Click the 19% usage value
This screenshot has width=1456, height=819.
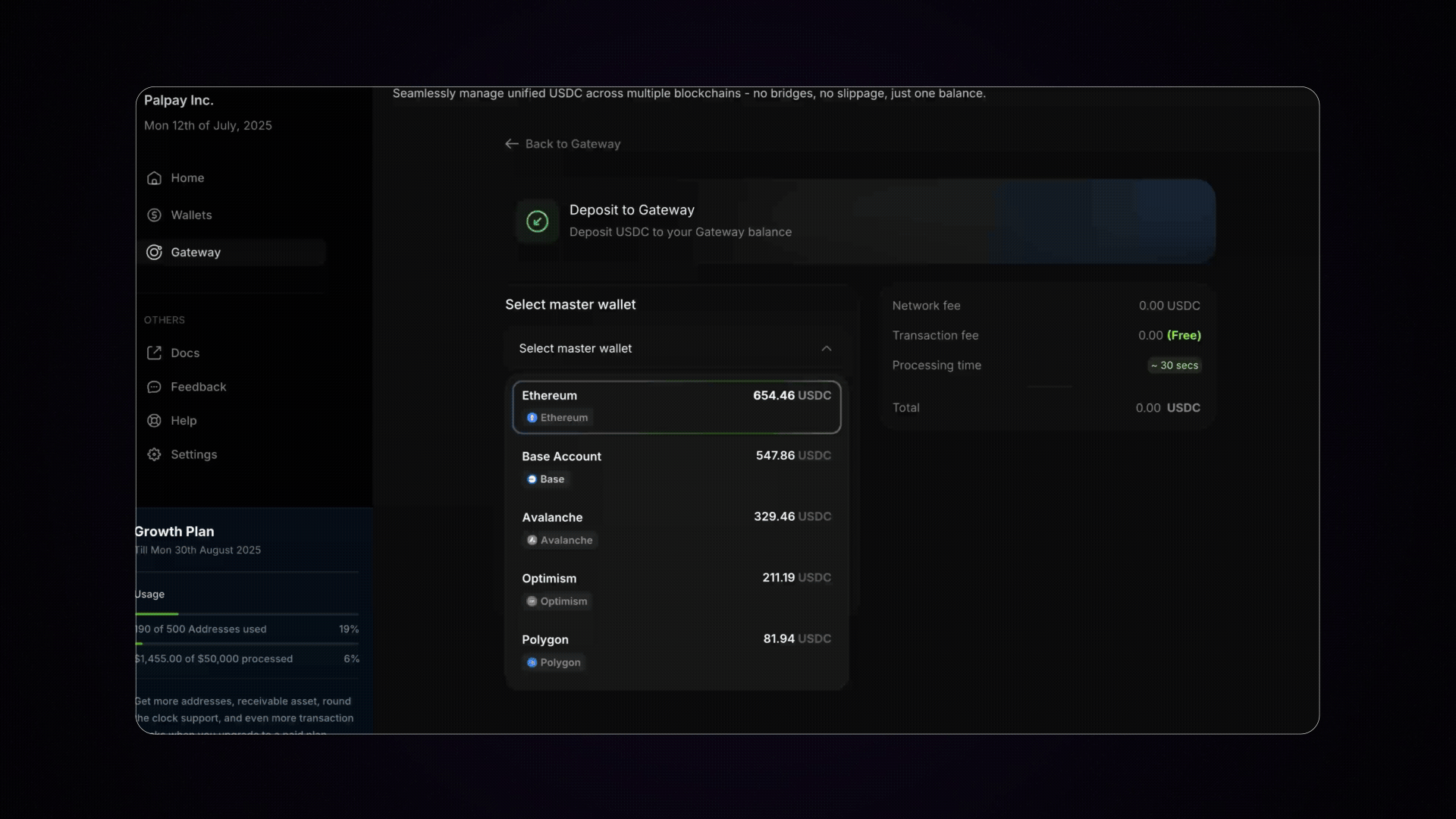(x=349, y=629)
